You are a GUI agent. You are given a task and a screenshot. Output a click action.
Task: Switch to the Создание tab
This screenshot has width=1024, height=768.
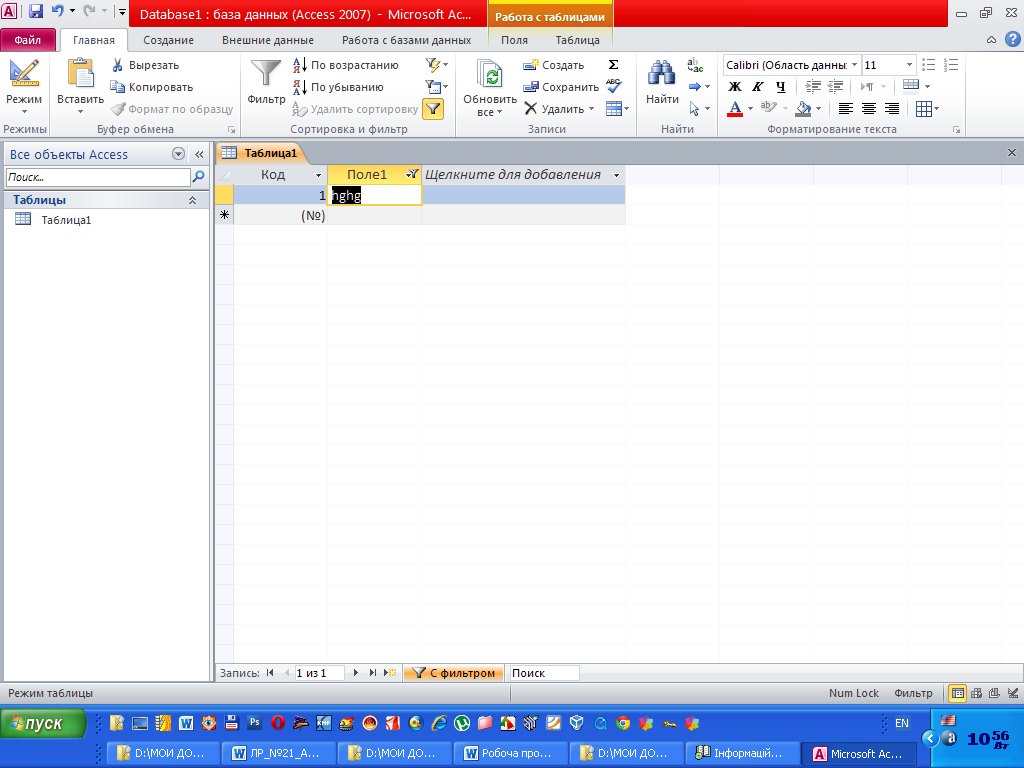tap(168, 40)
